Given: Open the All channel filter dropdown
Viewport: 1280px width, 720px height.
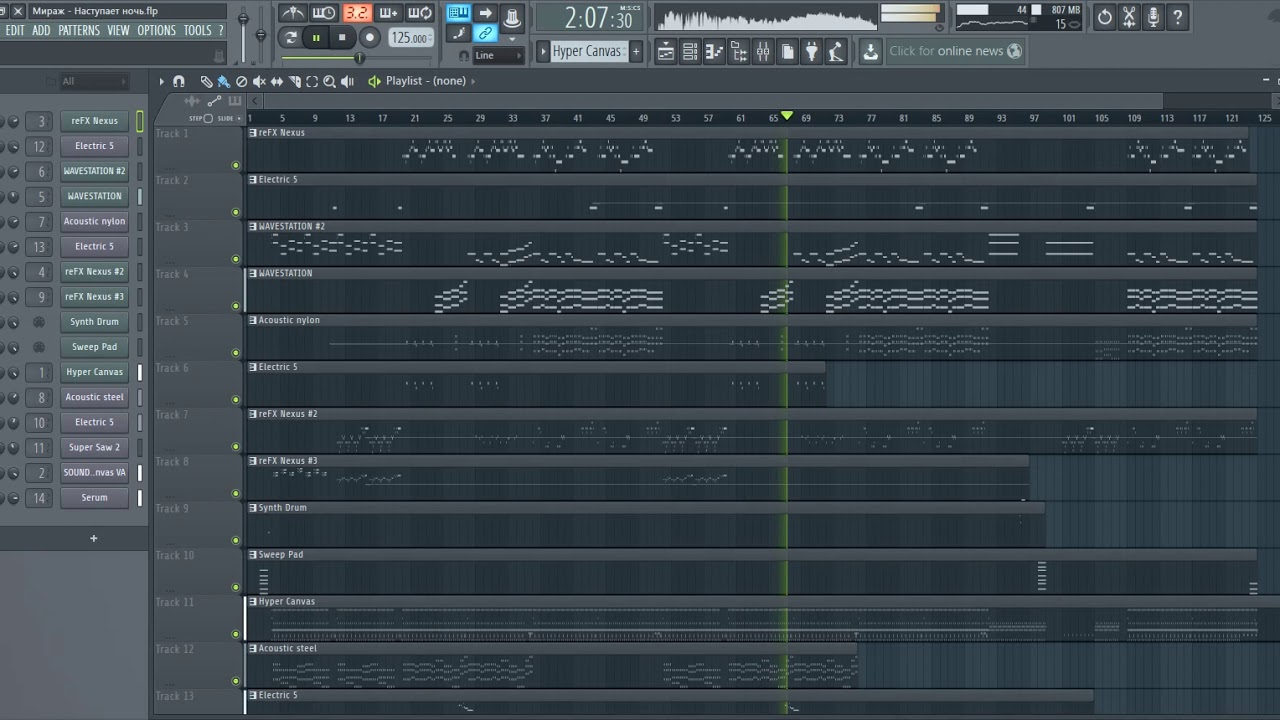Looking at the screenshot, I should (x=94, y=82).
